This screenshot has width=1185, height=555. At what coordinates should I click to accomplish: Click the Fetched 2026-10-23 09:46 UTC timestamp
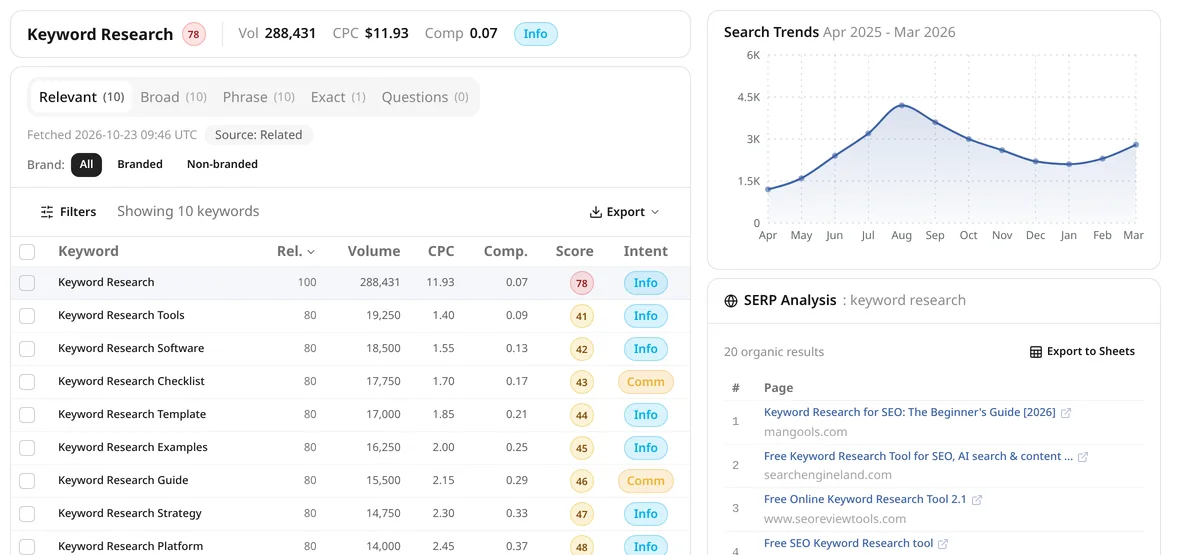click(x=112, y=135)
